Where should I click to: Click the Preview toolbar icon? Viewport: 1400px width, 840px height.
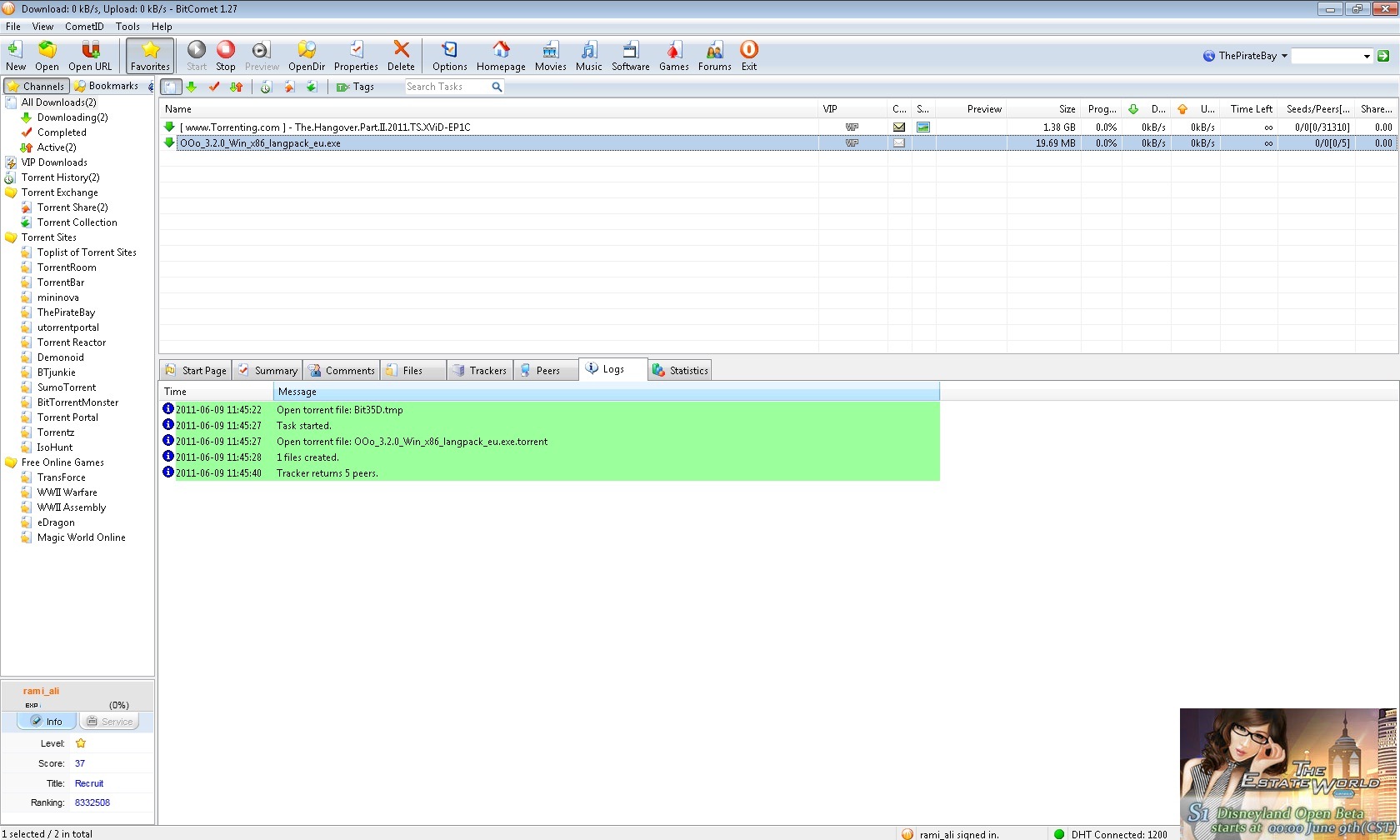[262, 56]
